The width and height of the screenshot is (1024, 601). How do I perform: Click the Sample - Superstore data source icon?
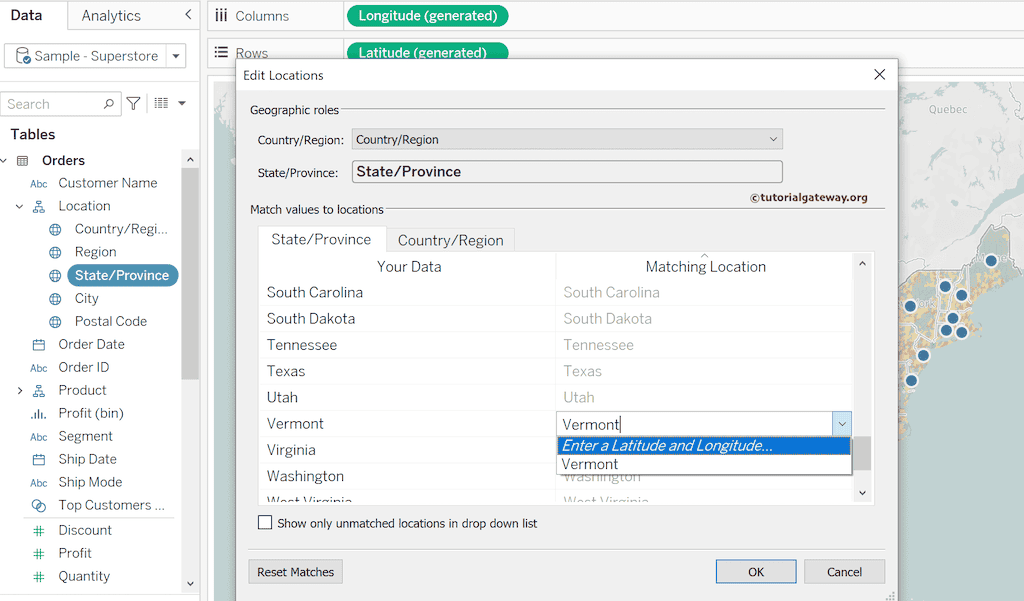coord(22,56)
